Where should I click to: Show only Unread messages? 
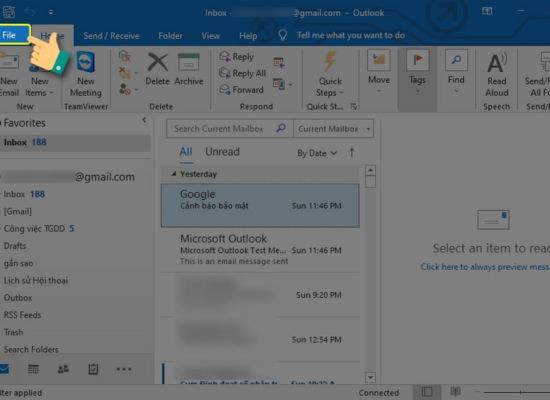222,152
